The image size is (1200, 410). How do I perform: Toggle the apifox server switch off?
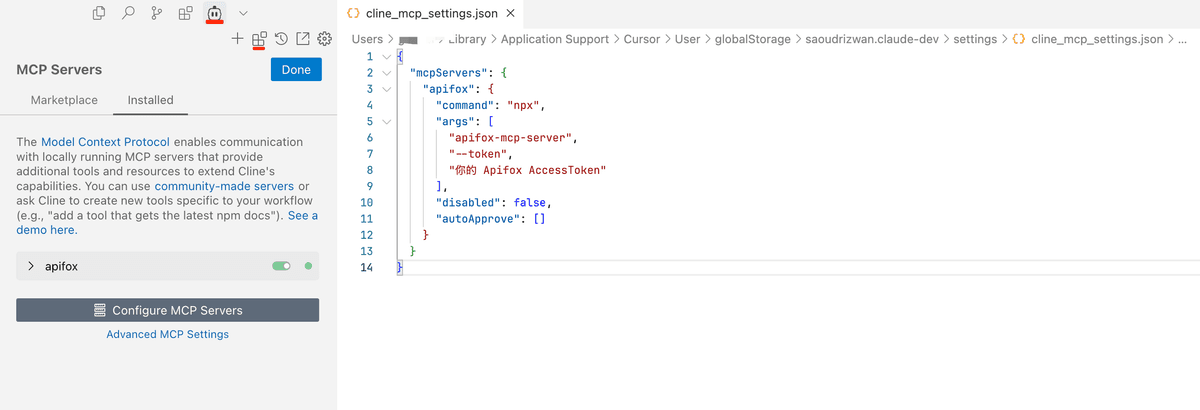pyautogui.click(x=281, y=266)
